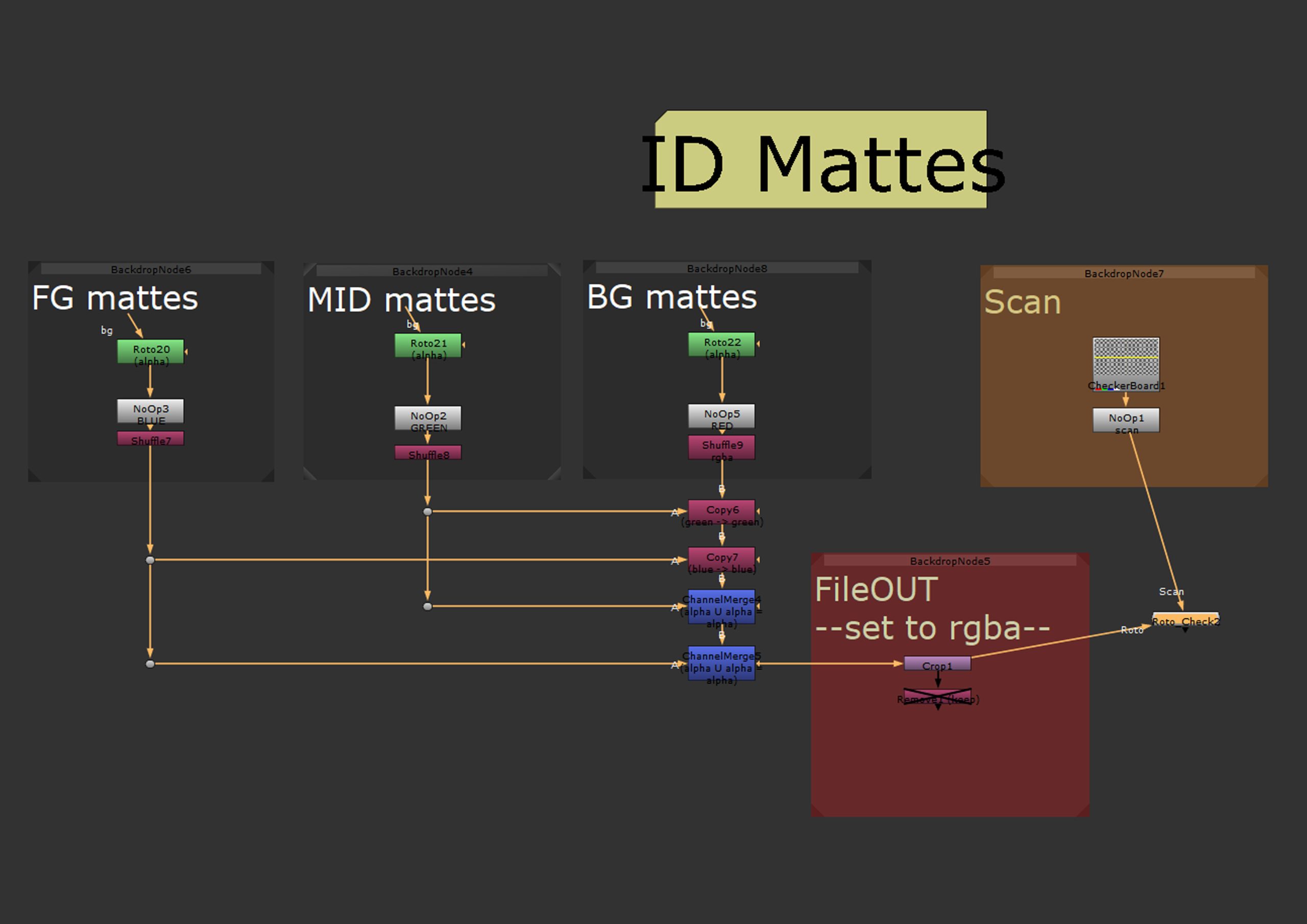Select the Roto21 node
This screenshot has height=924, width=1307.
pyautogui.click(x=427, y=346)
